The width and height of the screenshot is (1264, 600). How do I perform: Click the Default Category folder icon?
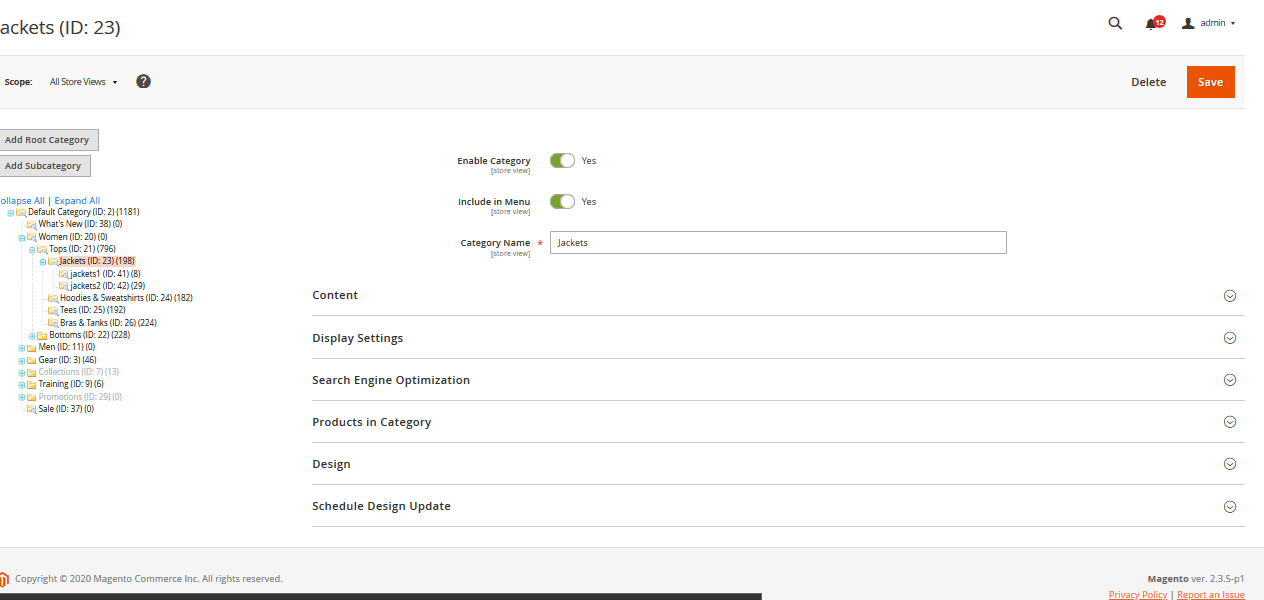[23, 212]
